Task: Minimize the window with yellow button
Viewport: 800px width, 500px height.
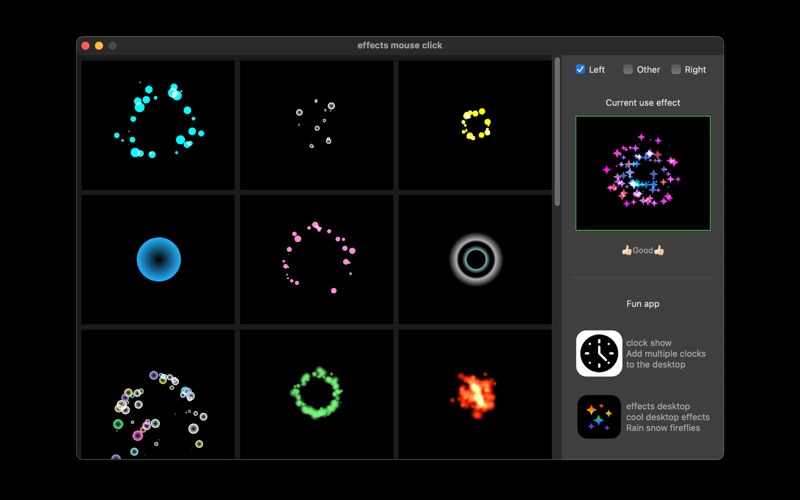Action: click(x=99, y=46)
